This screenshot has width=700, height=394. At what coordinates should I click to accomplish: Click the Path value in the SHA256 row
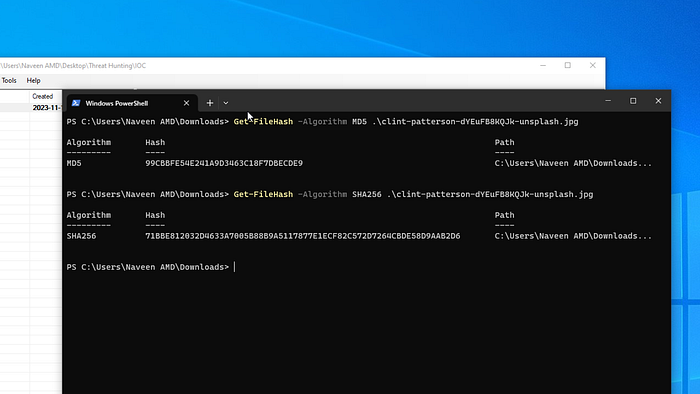point(573,236)
